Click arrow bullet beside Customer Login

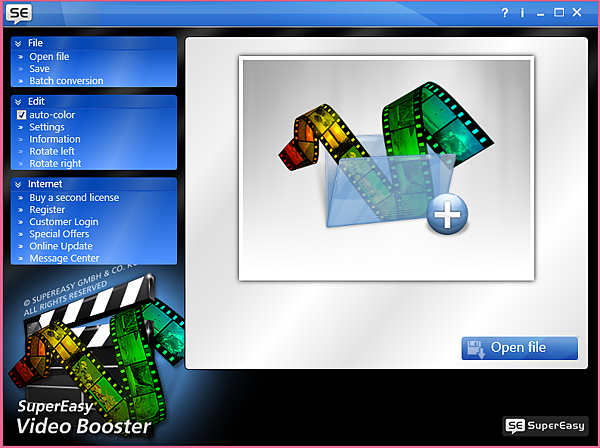pyautogui.click(x=21, y=223)
